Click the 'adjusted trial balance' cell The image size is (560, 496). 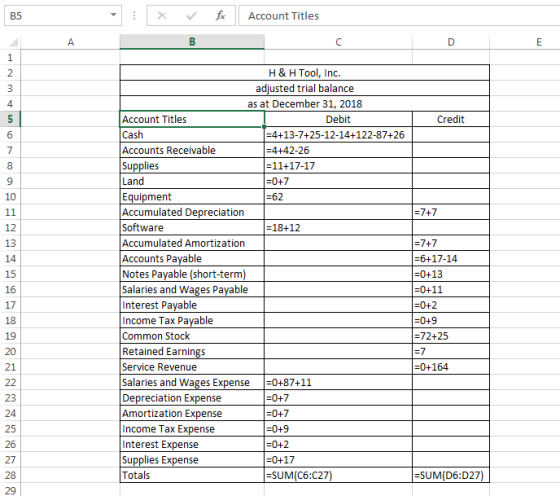(x=305, y=88)
